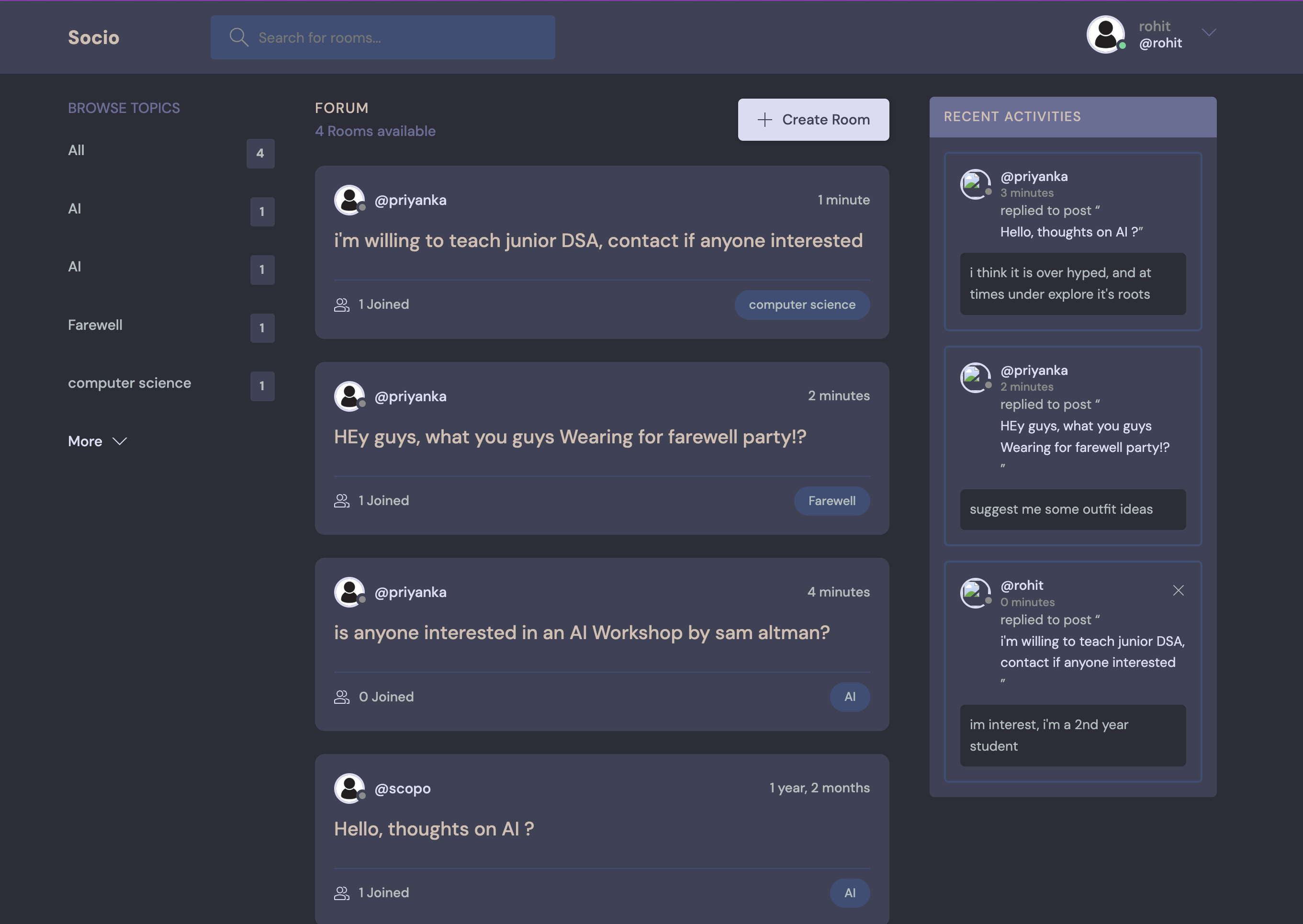Dismiss the @rohit activity notification
Viewport: 1303px width, 924px height.
pos(1179,591)
